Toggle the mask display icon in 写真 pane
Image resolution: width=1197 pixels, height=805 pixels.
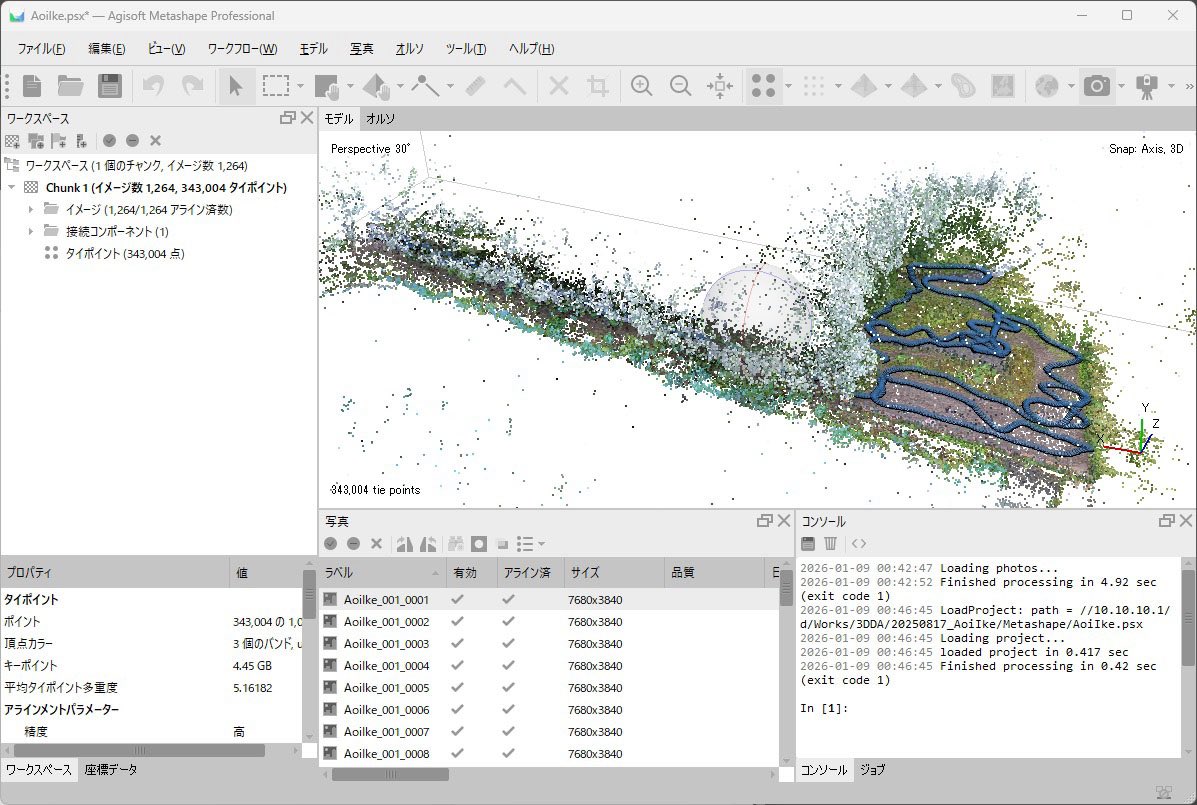(479, 544)
